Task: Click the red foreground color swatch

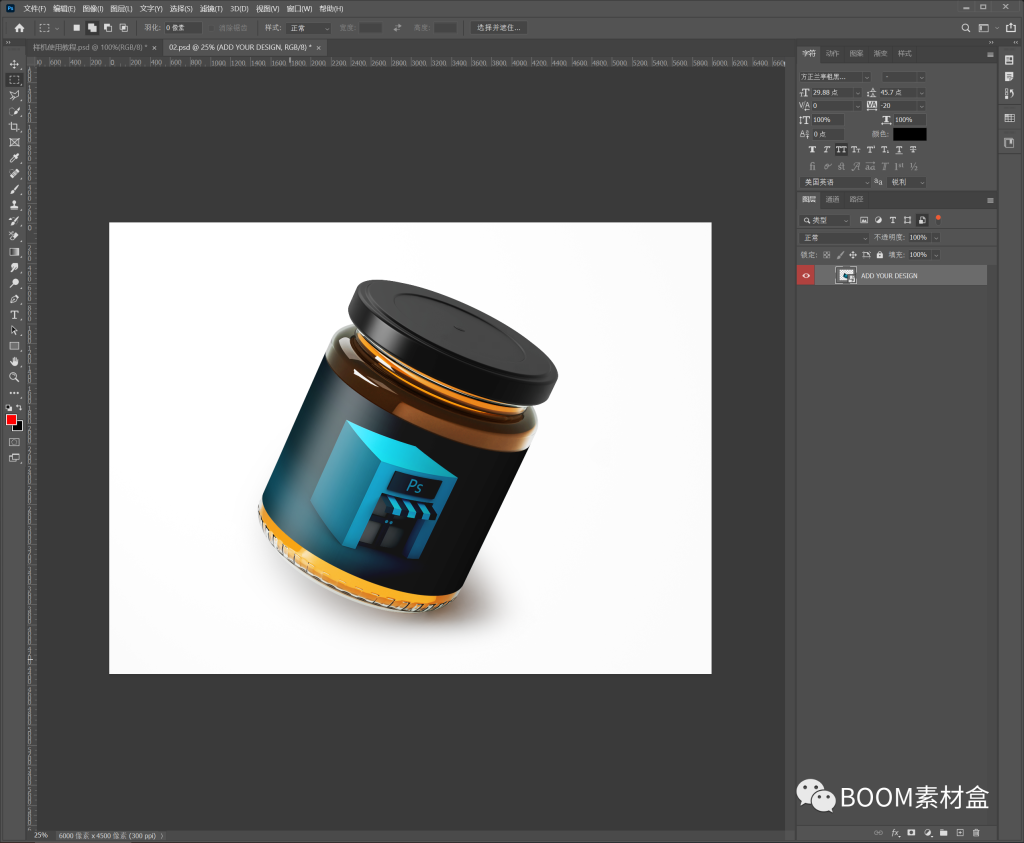Action: pos(11,420)
